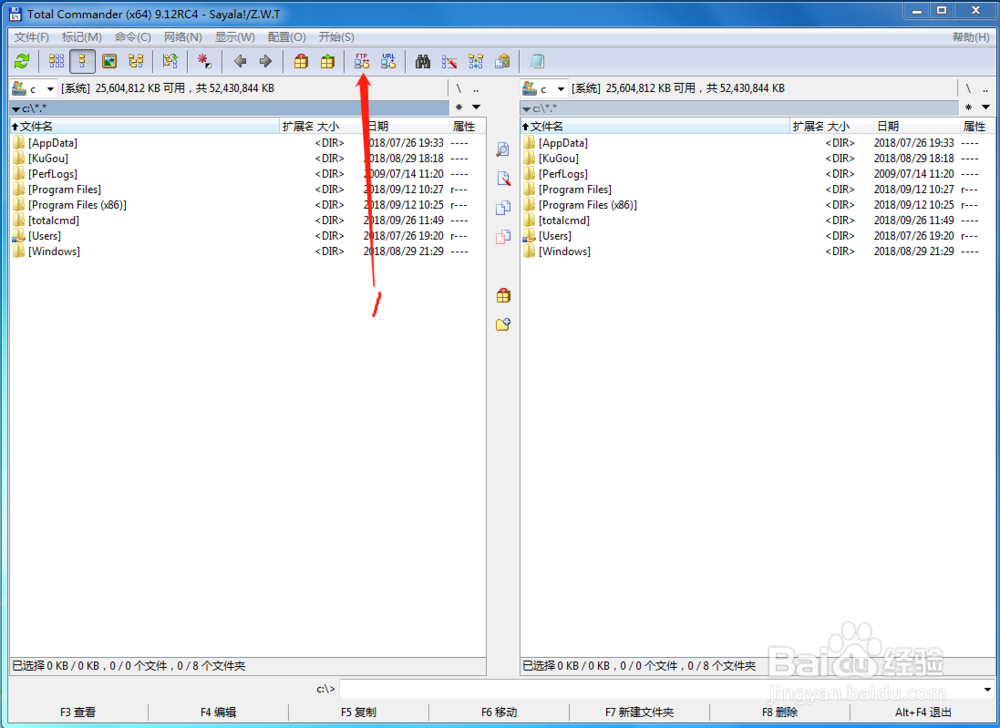This screenshot has width=1000, height=728.
Task: Click the green Refresh toolbar icon
Action: tap(22, 61)
